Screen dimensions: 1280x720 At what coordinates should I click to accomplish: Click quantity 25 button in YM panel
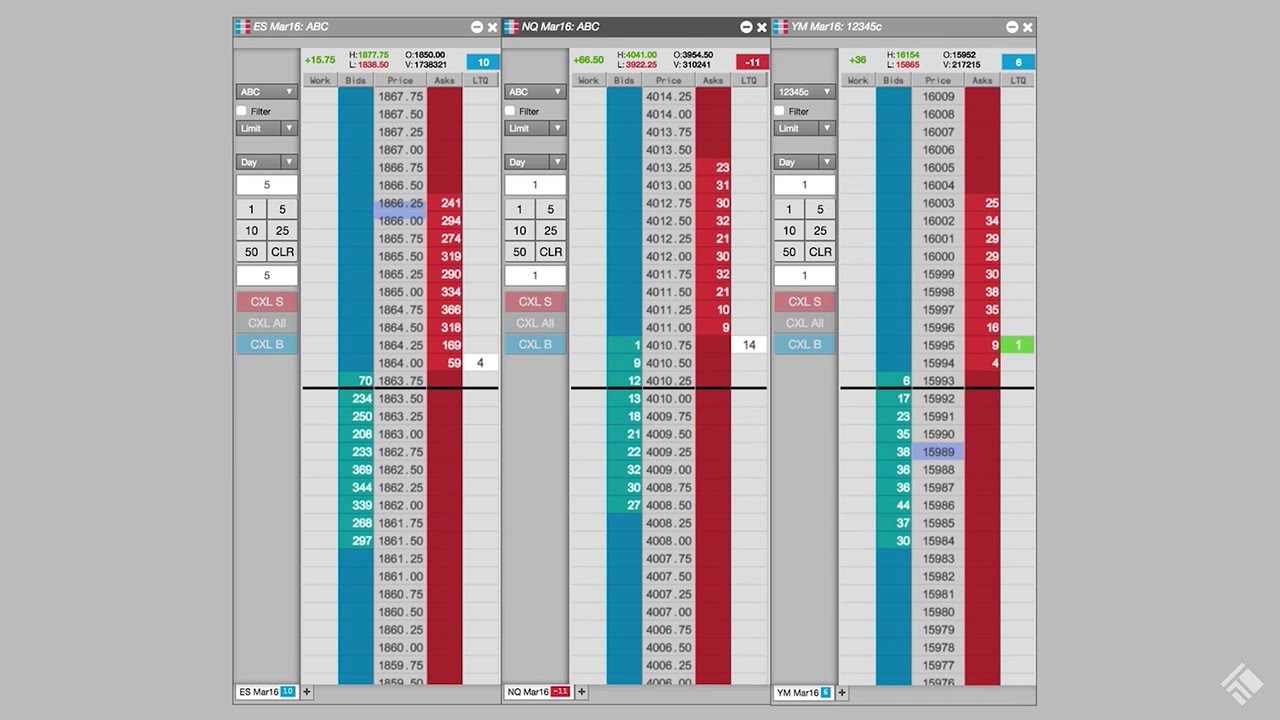(821, 231)
